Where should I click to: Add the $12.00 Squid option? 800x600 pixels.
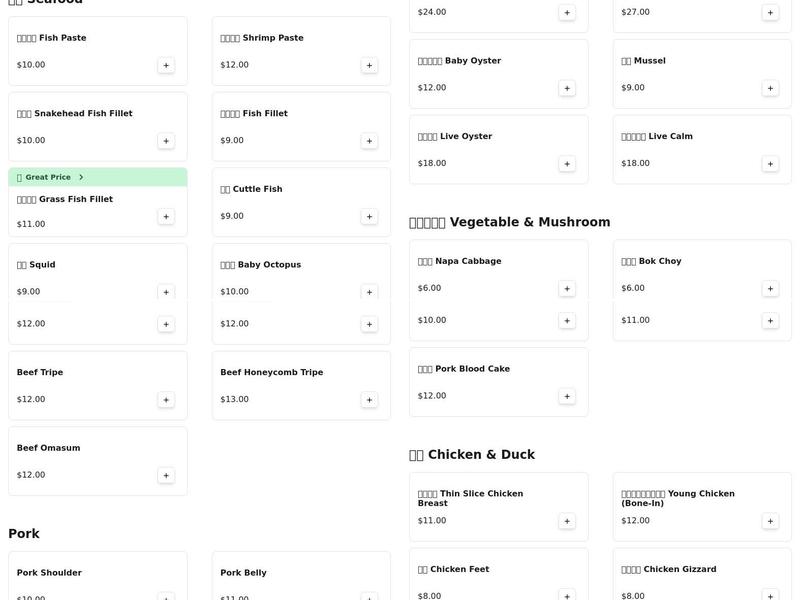[164, 322]
